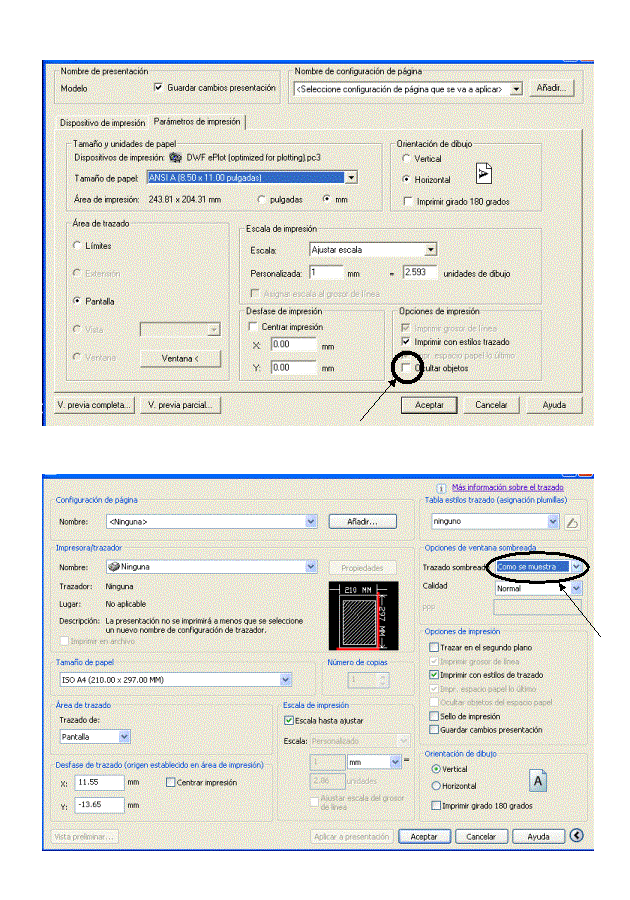Select Vertical orientation in the upper dialog
Image resolution: width=630 pixels, height=900 pixels.
tap(406, 158)
